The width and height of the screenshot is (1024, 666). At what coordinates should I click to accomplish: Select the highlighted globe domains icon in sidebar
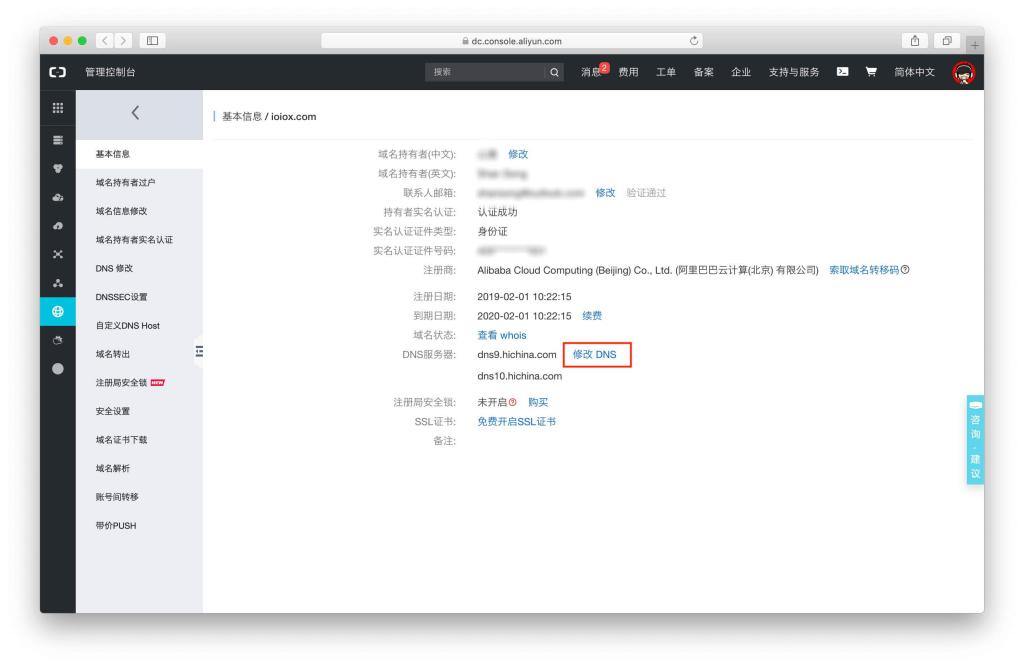[x=58, y=310]
